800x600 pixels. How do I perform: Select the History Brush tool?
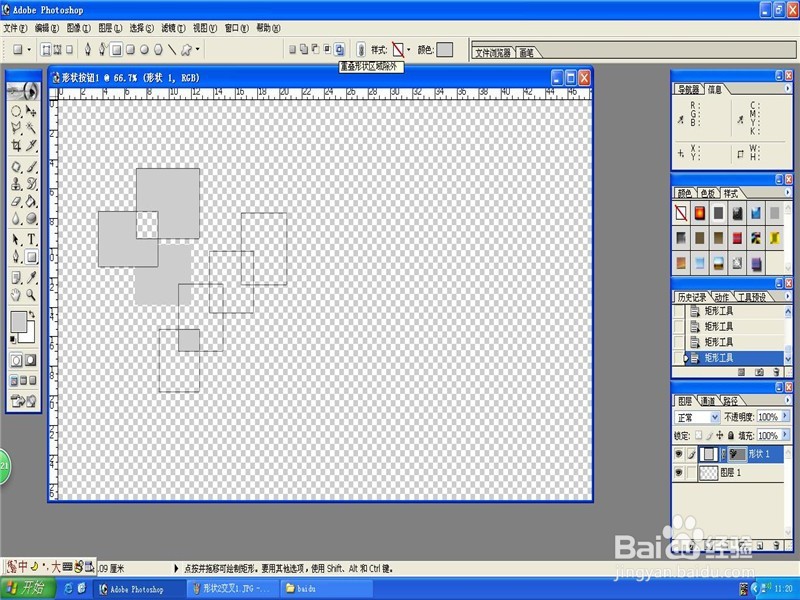tap(31, 184)
